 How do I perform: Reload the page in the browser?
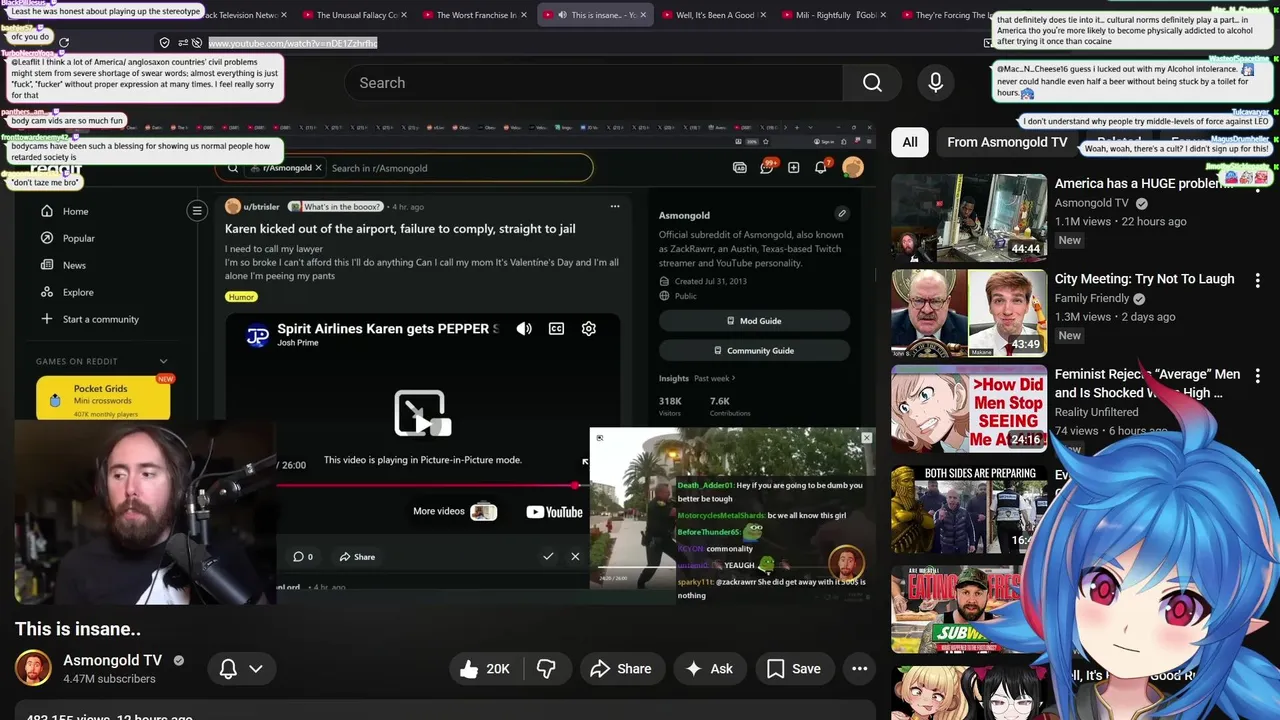coord(64,43)
